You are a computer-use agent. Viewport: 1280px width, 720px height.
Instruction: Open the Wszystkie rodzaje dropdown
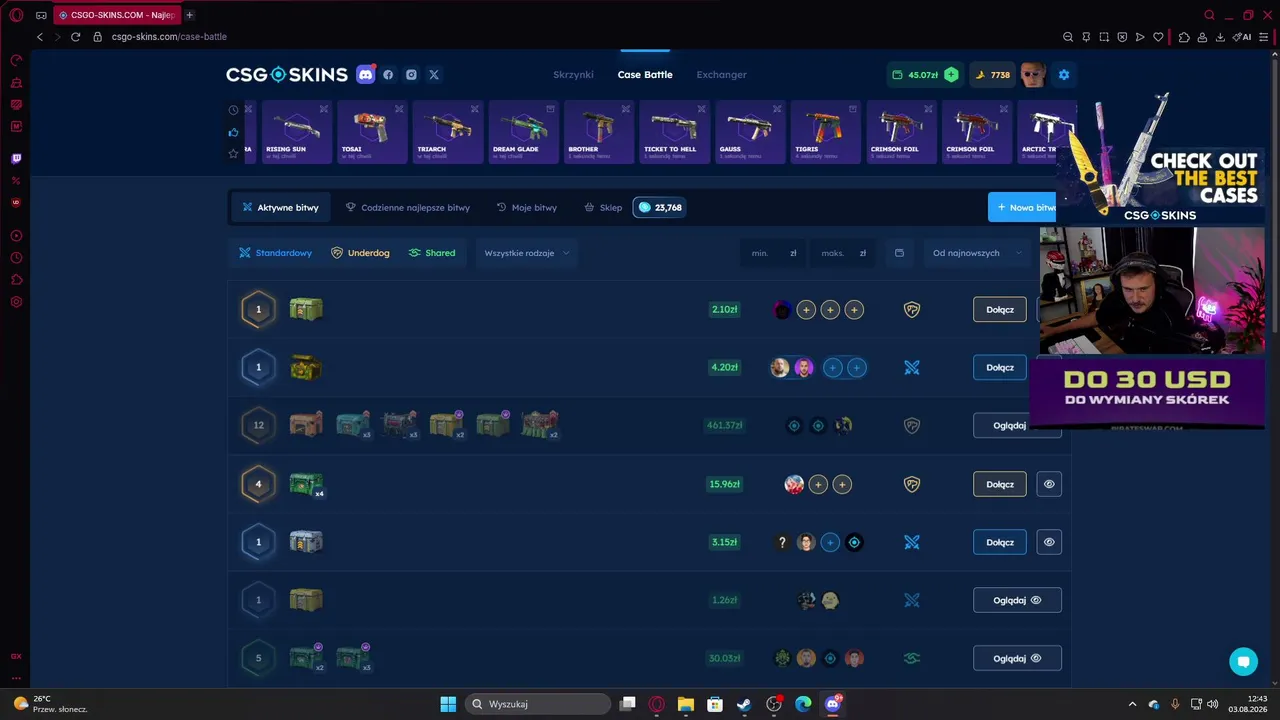point(527,253)
